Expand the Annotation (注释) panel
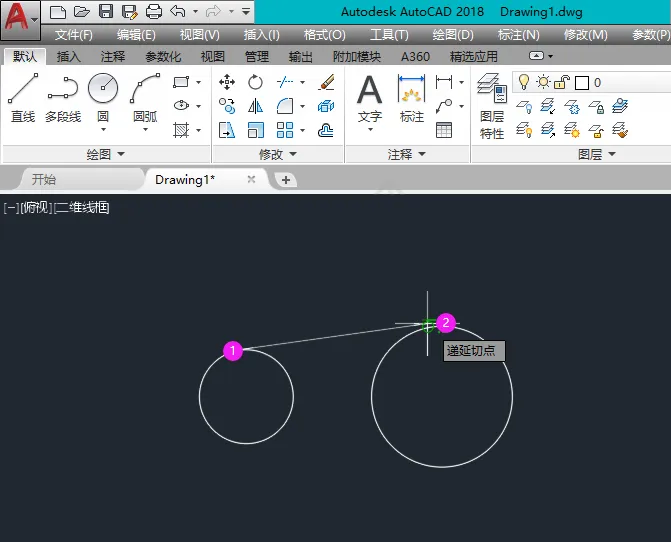 407,154
